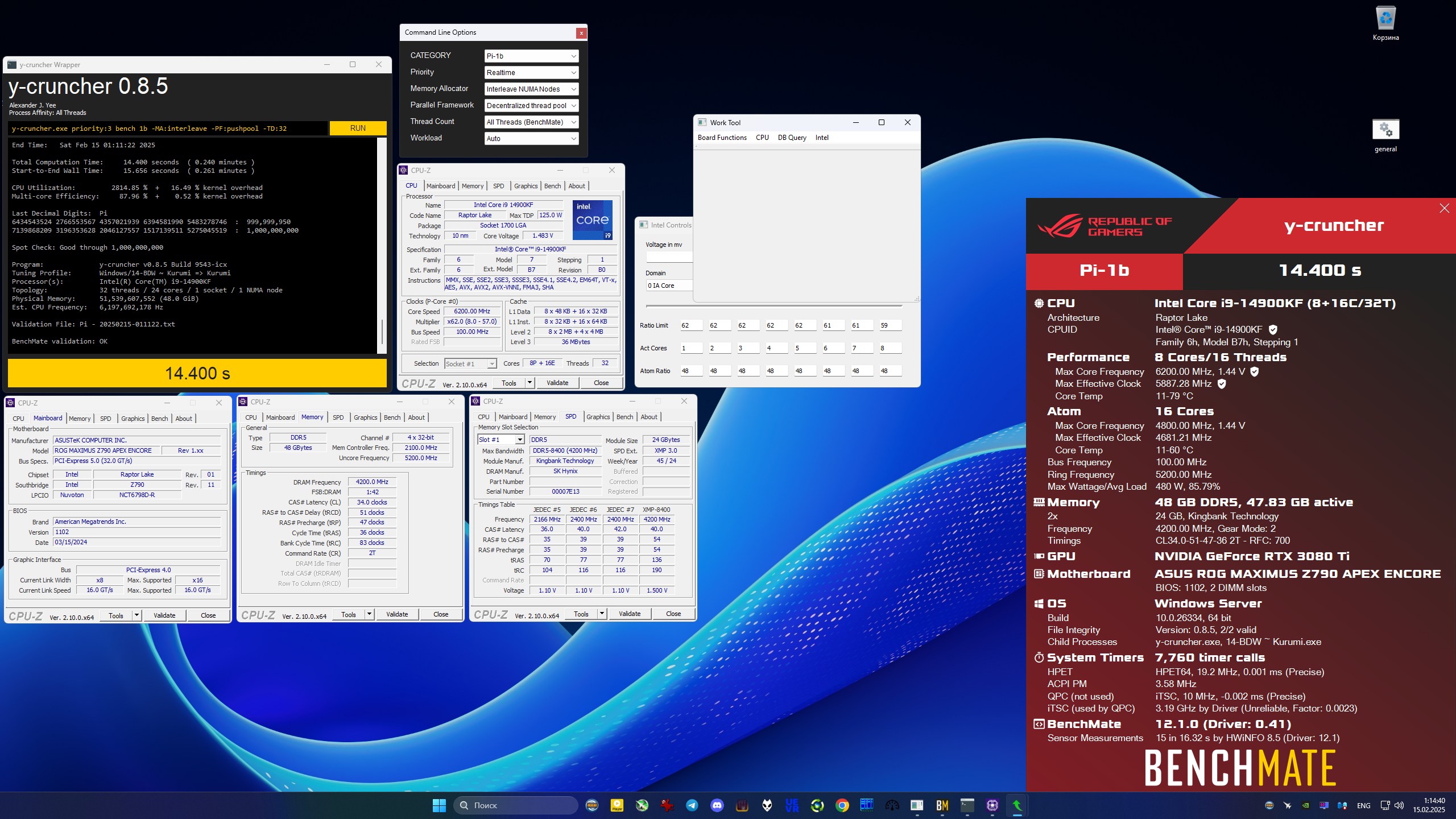The image size is (1456, 819).
Task: Click the Core Speed value 6200.00 MHz
Action: [472, 311]
